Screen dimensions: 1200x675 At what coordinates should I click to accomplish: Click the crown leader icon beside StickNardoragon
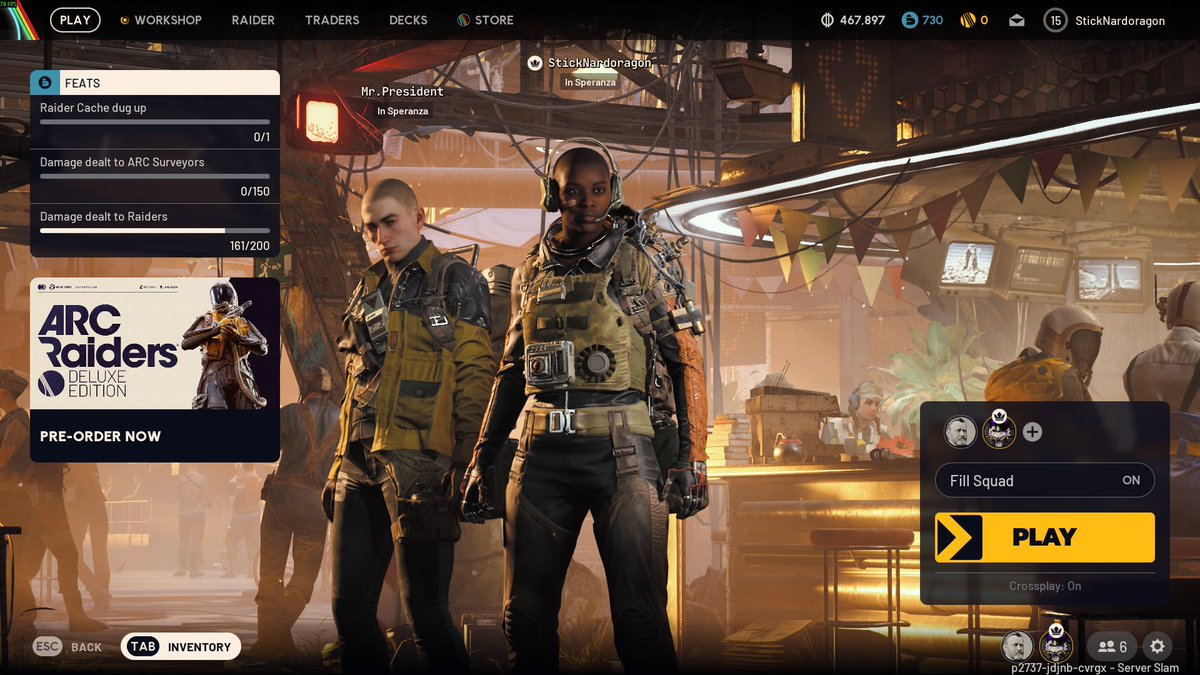(535, 63)
